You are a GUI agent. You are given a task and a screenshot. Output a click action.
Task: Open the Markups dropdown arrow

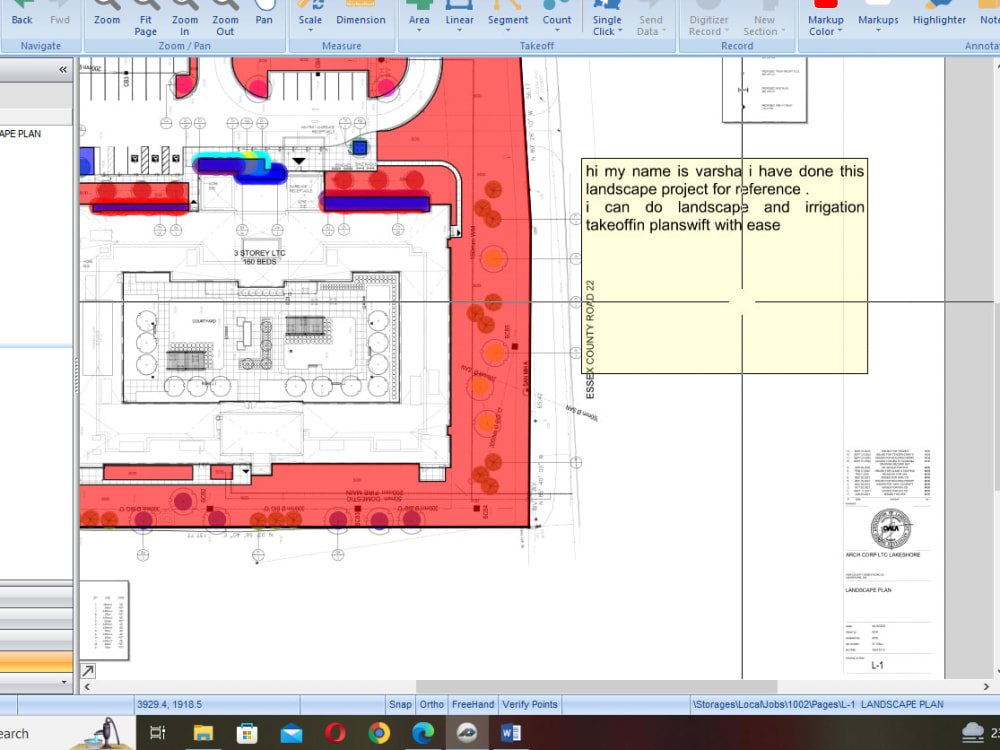point(878,31)
